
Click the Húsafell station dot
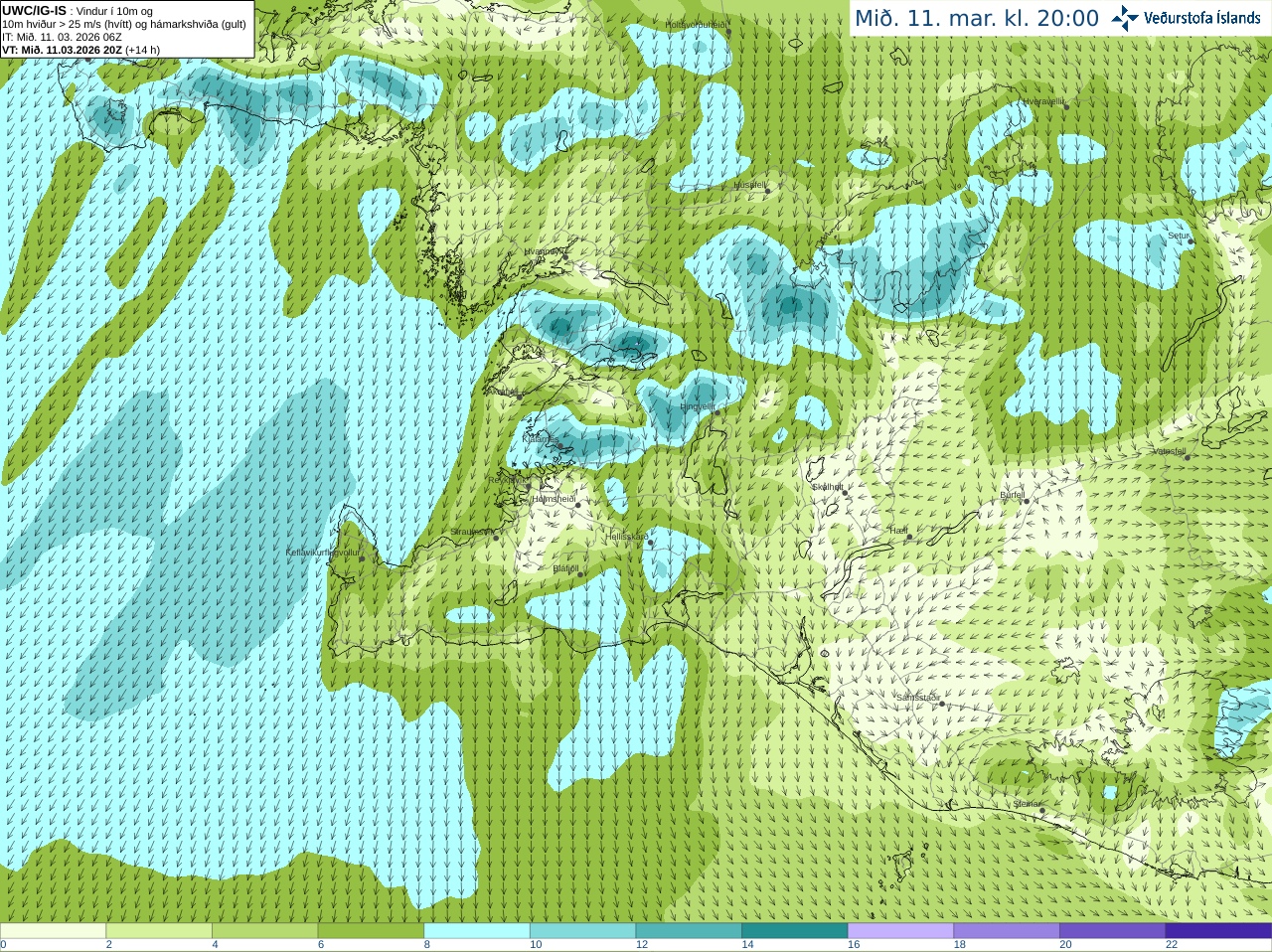point(767,190)
